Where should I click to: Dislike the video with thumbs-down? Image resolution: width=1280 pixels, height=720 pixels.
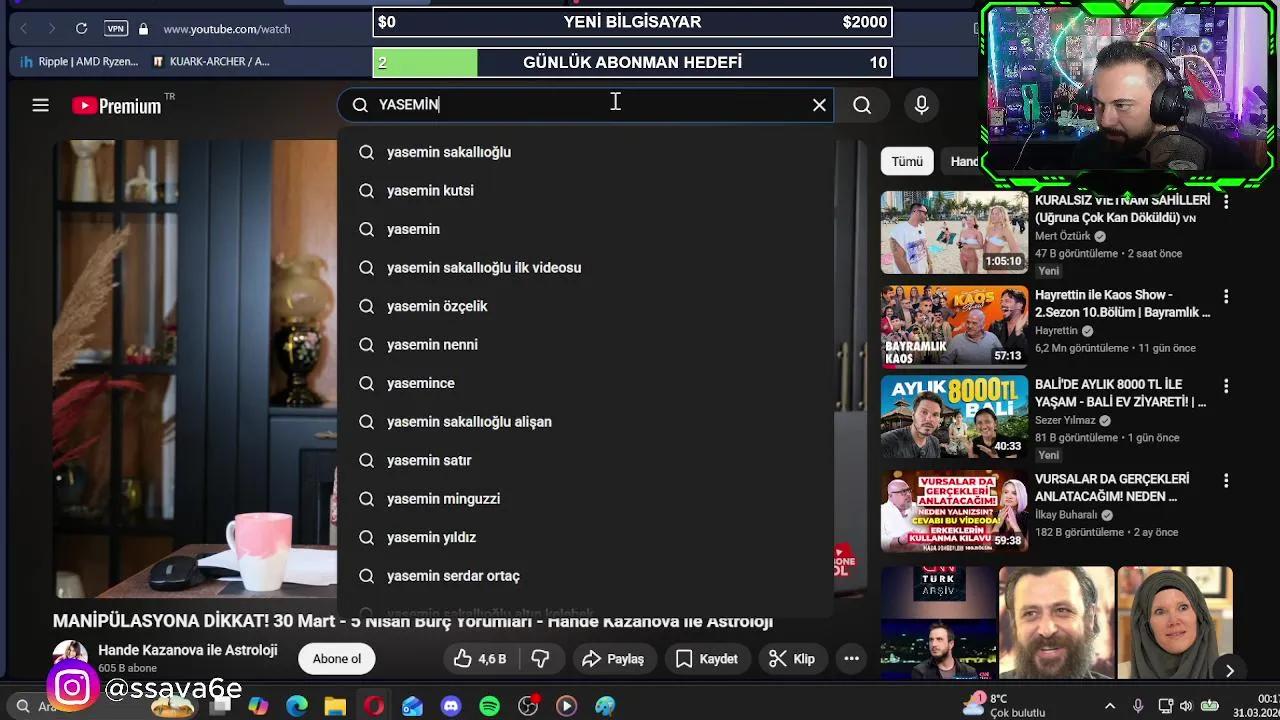point(541,659)
